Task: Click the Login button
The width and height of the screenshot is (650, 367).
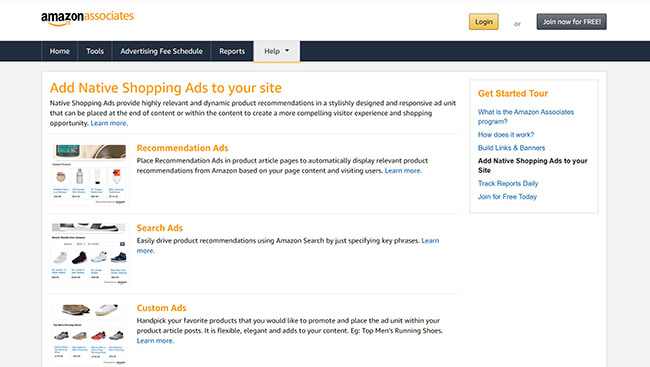Action: 483,22
